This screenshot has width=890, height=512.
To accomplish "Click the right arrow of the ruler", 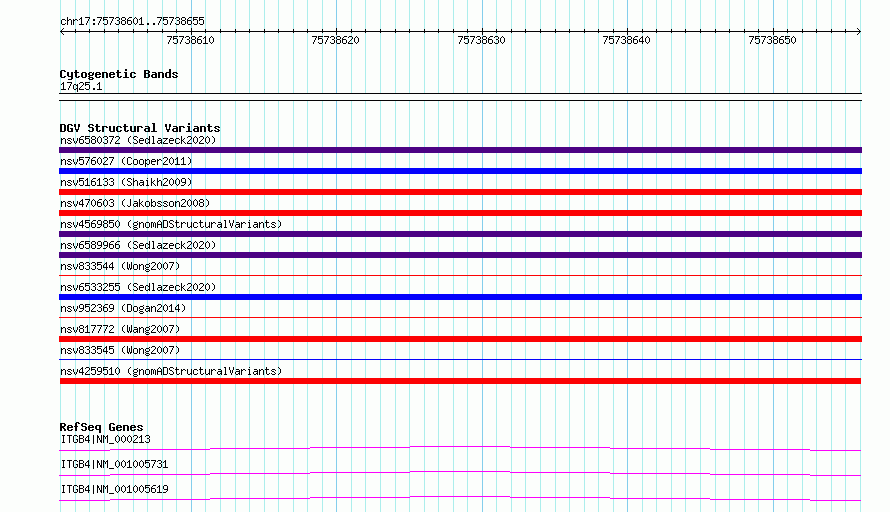I will [859, 32].
